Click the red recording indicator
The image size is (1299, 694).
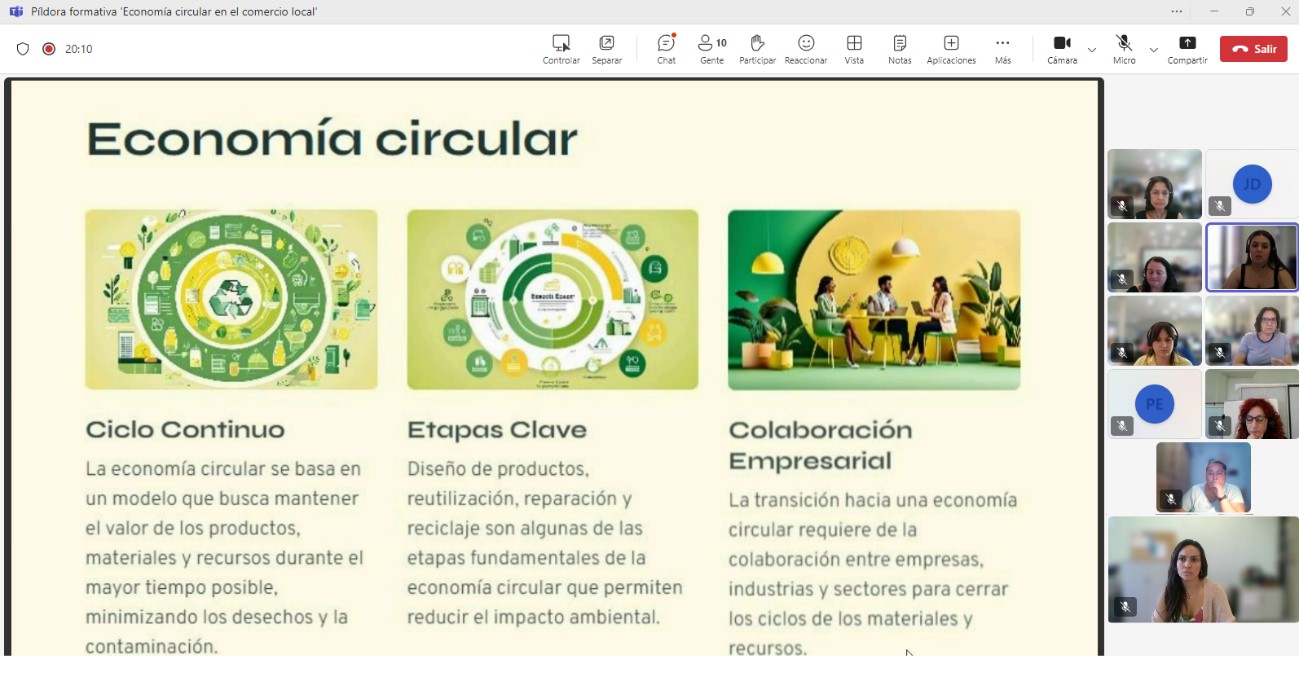point(49,49)
